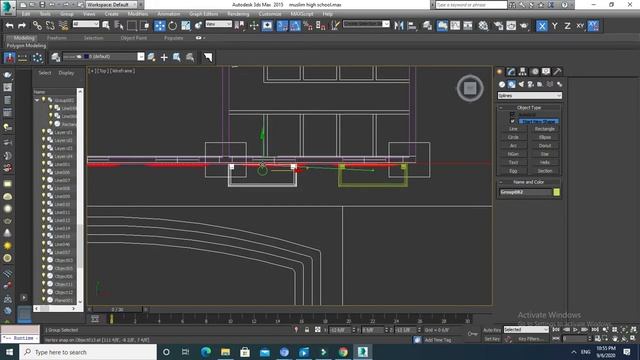Screen dimensions: 640x360
Task: Toggle Window/Crossing selection mode
Action: pos(144,26)
